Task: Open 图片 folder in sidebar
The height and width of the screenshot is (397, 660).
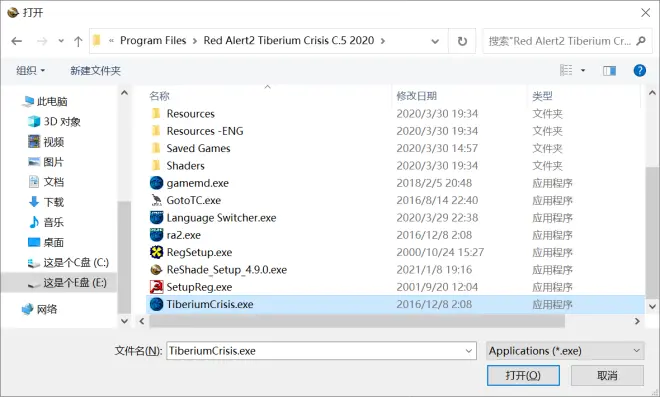Action: [x=46, y=162]
